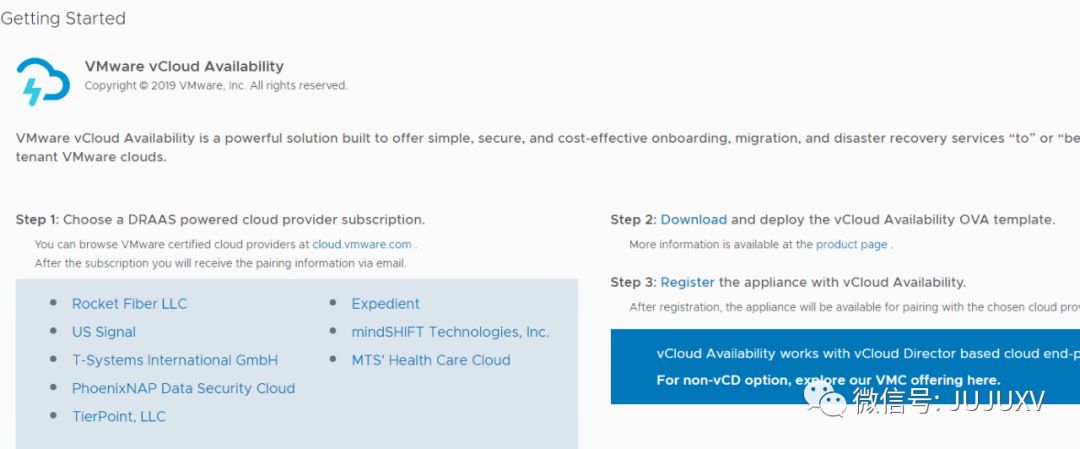1080x449 pixels.
Task: Click the Download link in Step 2
Action: pyautogui.click(x=693, y=219)
